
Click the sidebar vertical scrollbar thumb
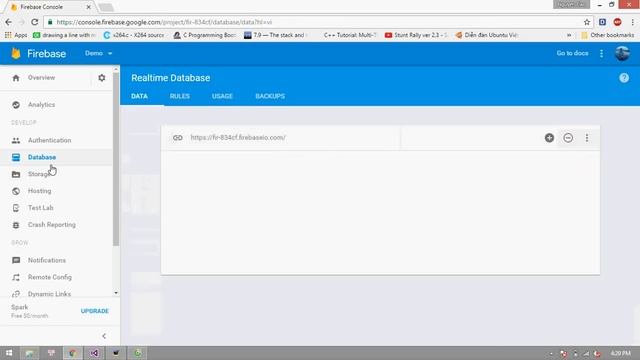116,159
